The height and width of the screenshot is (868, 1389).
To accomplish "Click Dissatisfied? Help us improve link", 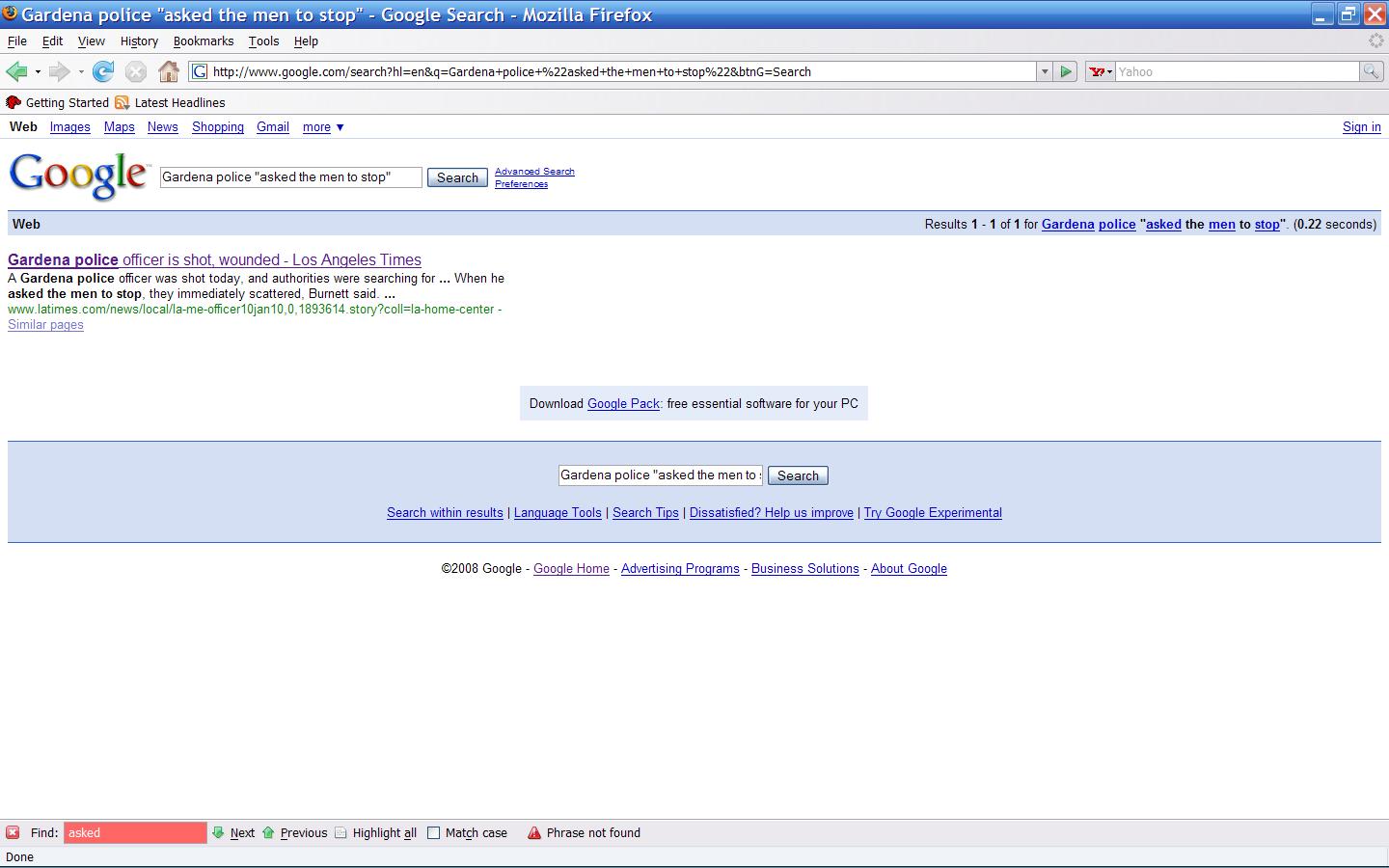I will tap(772, 512).
